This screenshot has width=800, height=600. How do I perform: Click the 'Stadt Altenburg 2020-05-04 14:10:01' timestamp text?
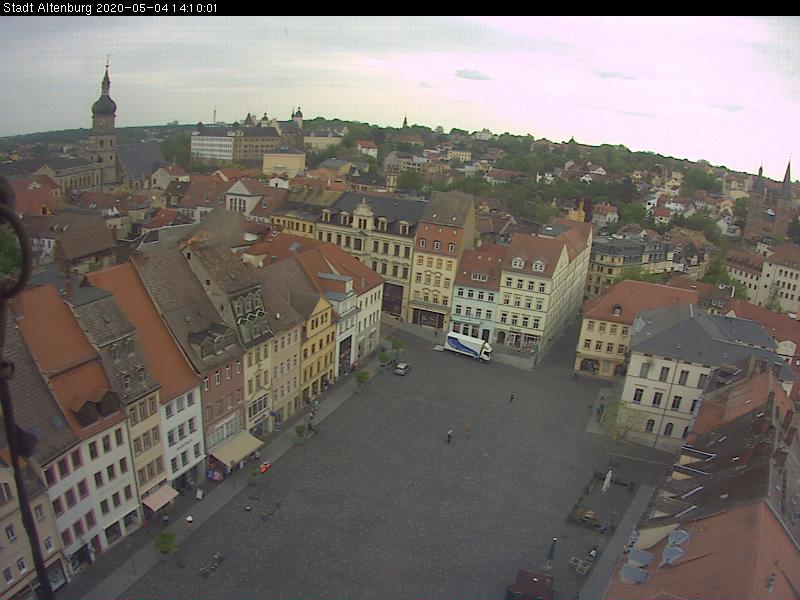coord(110,8)
